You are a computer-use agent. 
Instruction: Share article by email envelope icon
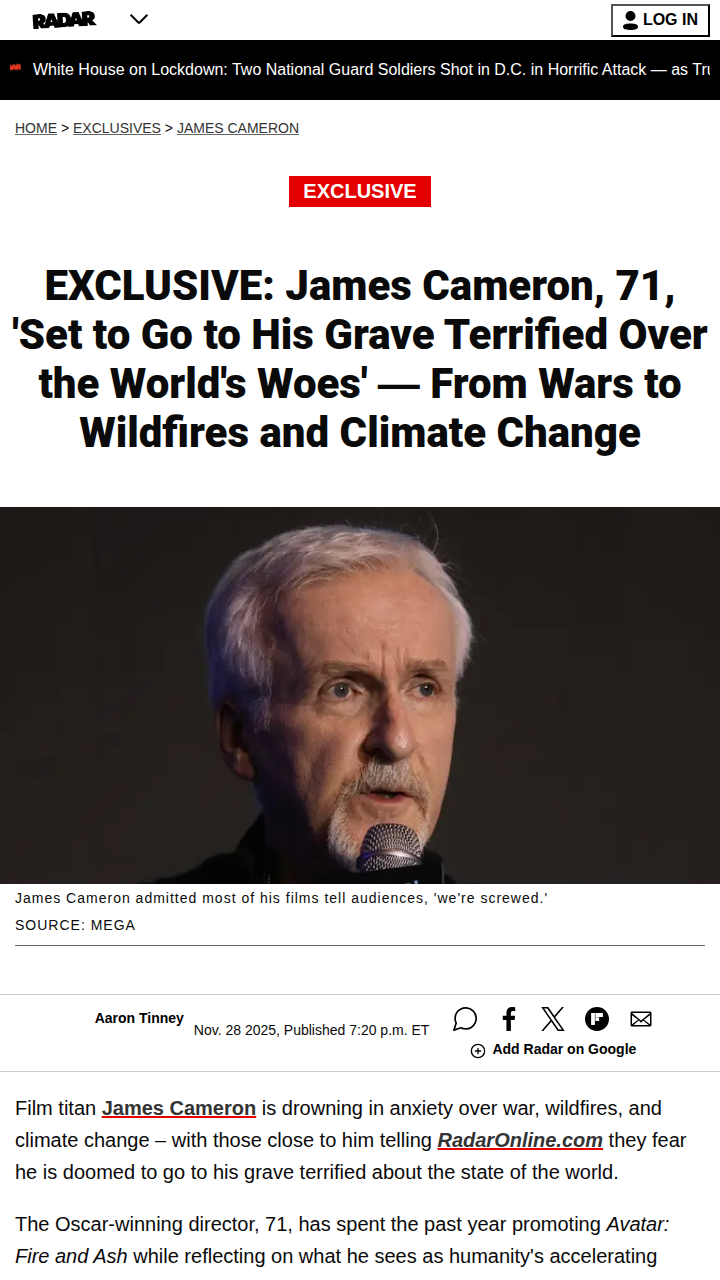[641, 1019]
